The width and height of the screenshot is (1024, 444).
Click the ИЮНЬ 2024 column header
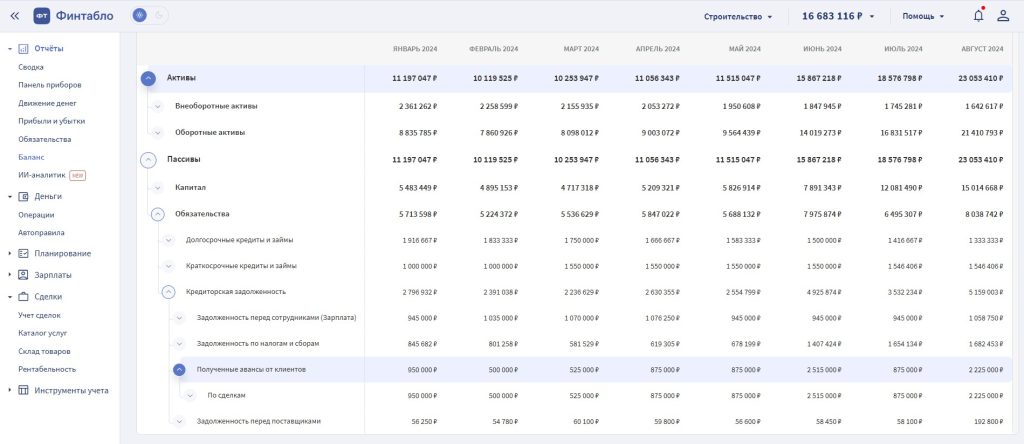pyautogui.click(x=822, y=49)
